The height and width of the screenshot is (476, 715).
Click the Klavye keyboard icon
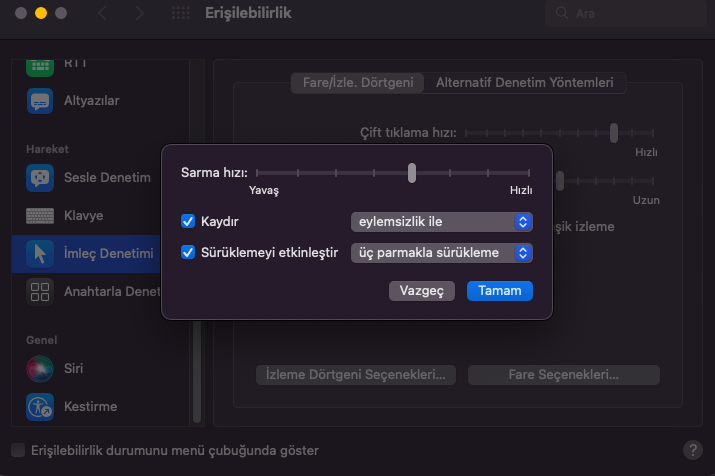click(40, 216)
